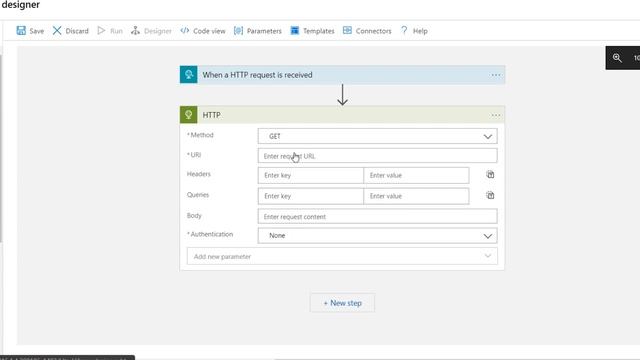640x360 pixels.
Task: Collapse the HTTP action card header
Action: (x=342, y=115)
